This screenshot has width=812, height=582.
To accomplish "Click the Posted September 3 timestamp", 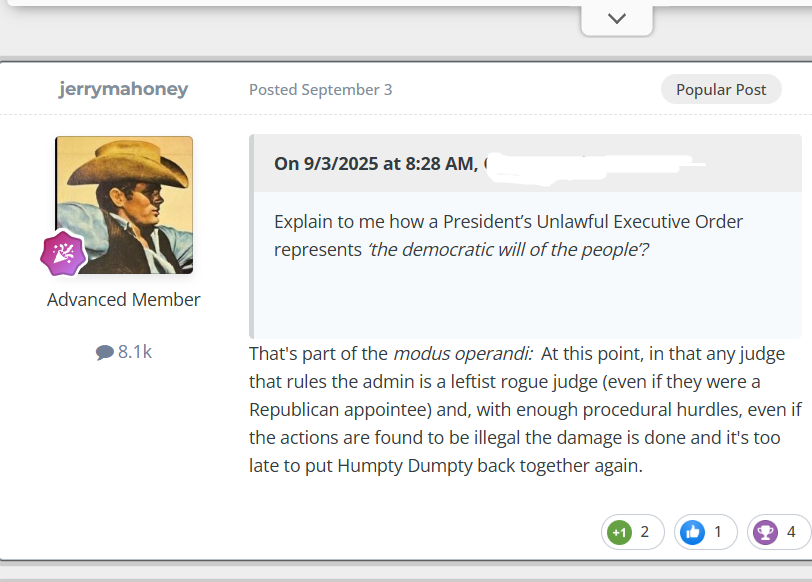I will [320, 90].
